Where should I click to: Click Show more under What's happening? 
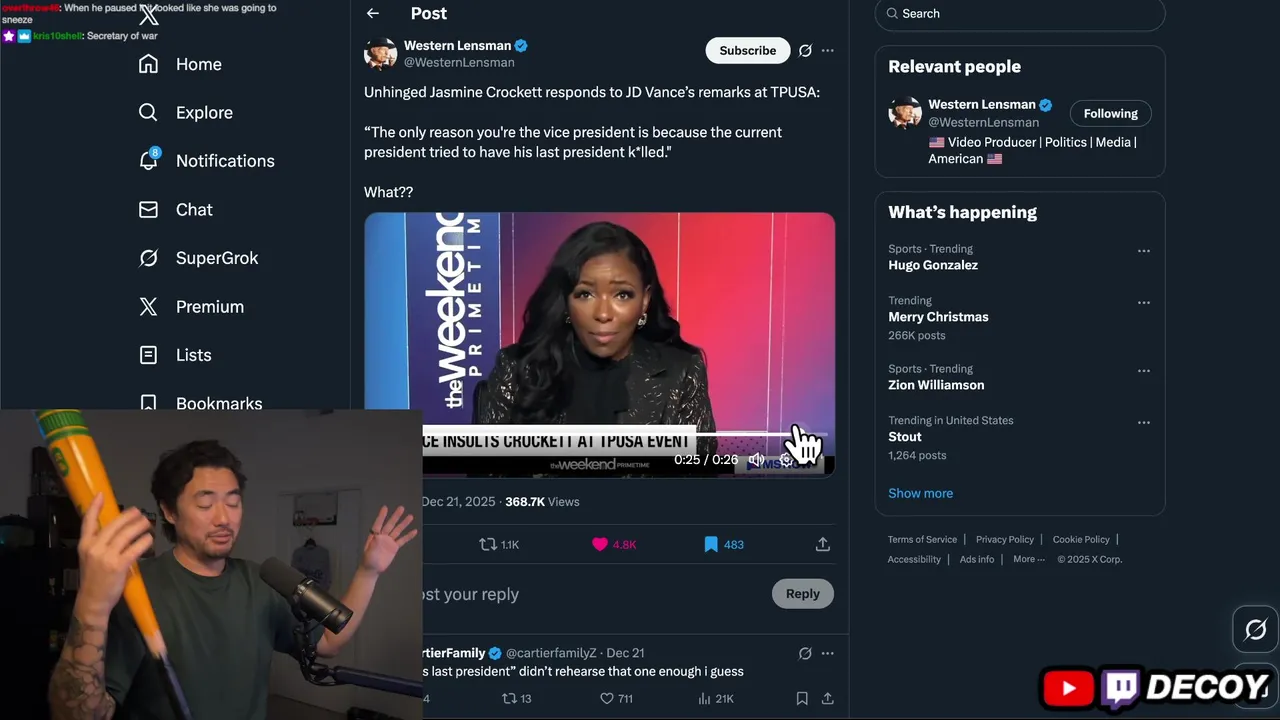coord(920,493)
